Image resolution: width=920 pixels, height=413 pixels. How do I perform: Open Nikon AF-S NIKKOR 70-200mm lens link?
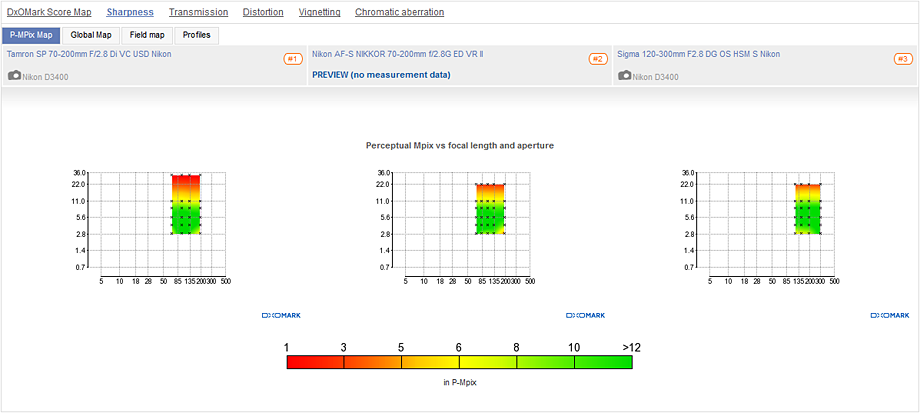[398, 54]
